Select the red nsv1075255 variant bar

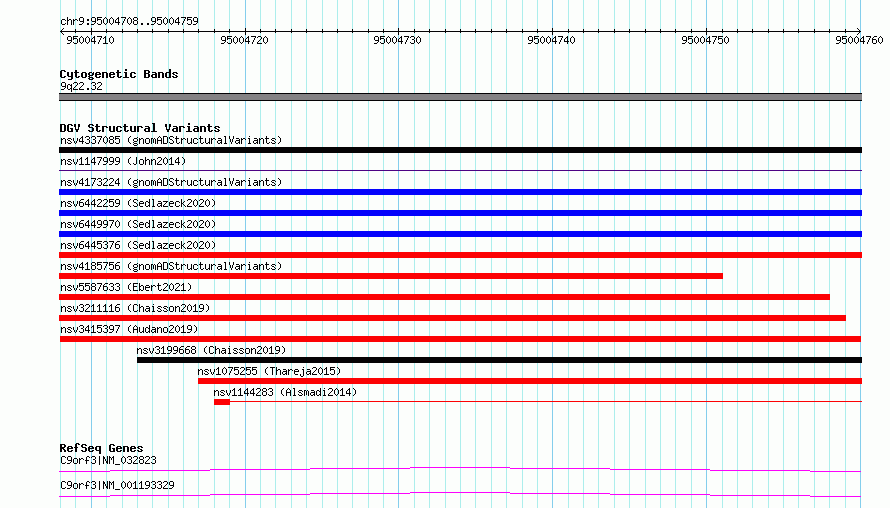pos(530,381)
